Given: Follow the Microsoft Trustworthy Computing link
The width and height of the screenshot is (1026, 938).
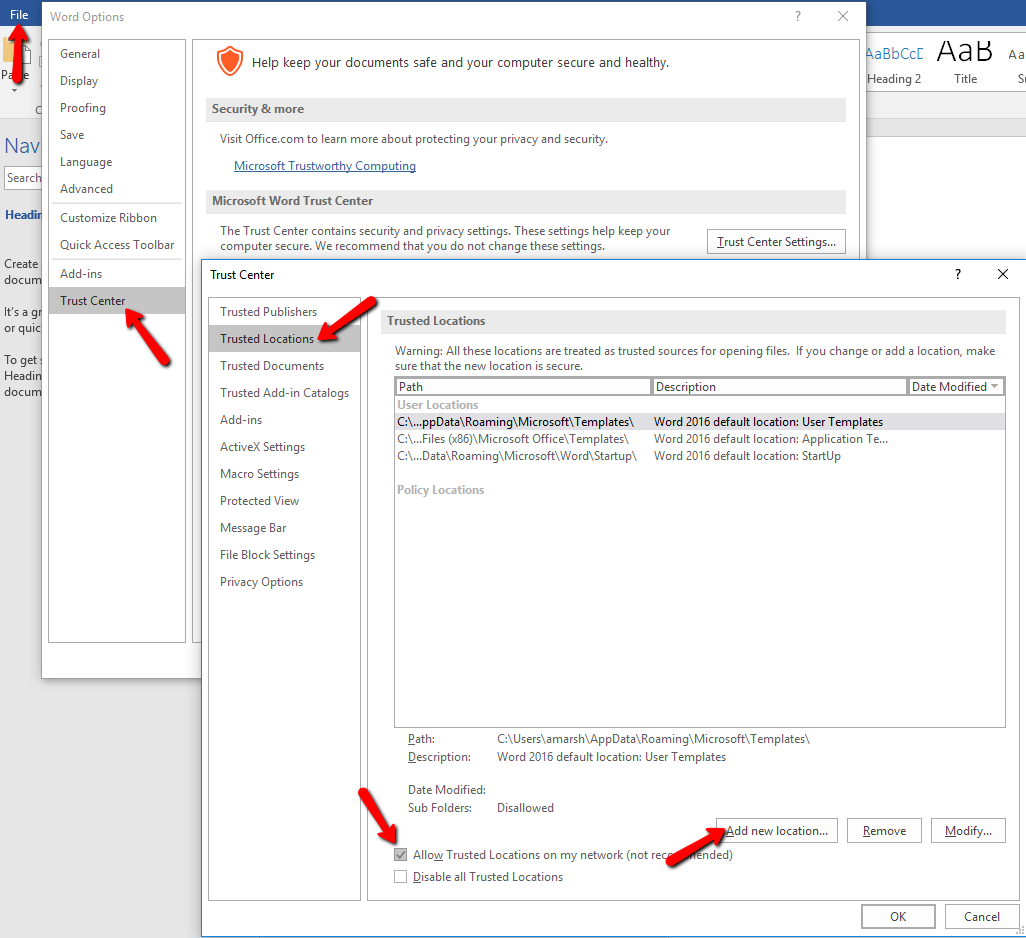Looking at the screenshot, I should [x=325, y=166].
